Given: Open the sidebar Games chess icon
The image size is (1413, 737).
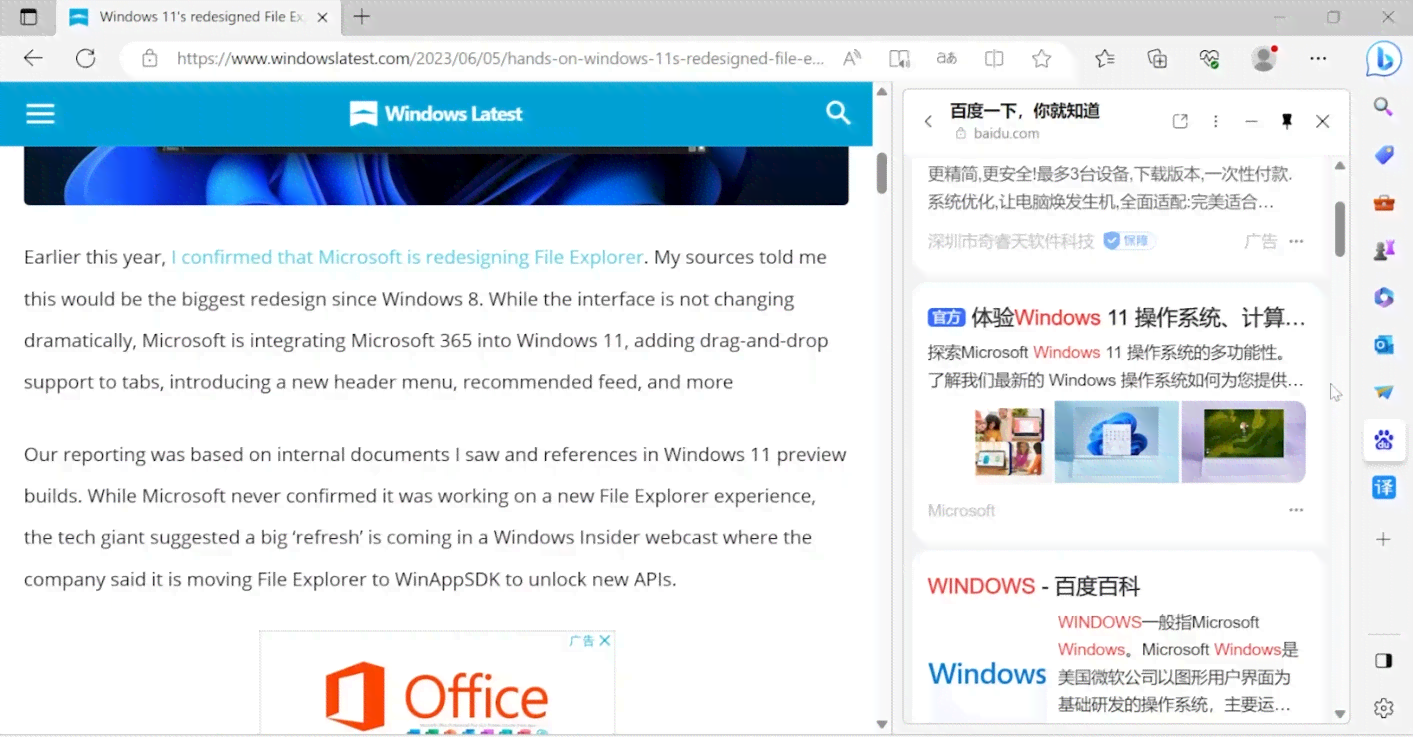Looking at the screenshot, I should point(1384,250).
